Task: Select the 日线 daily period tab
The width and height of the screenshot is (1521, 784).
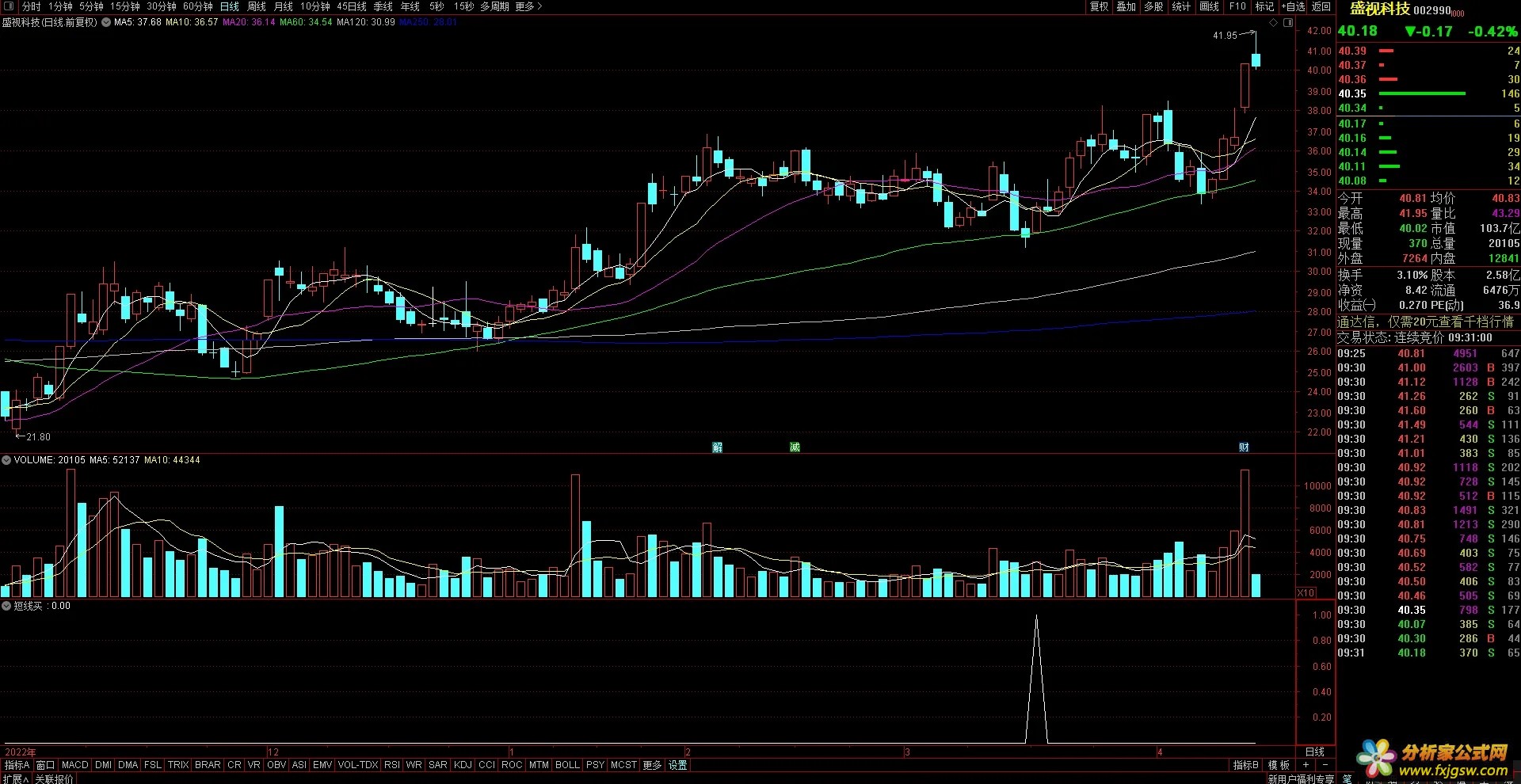Action: click(x=230, y=6)
